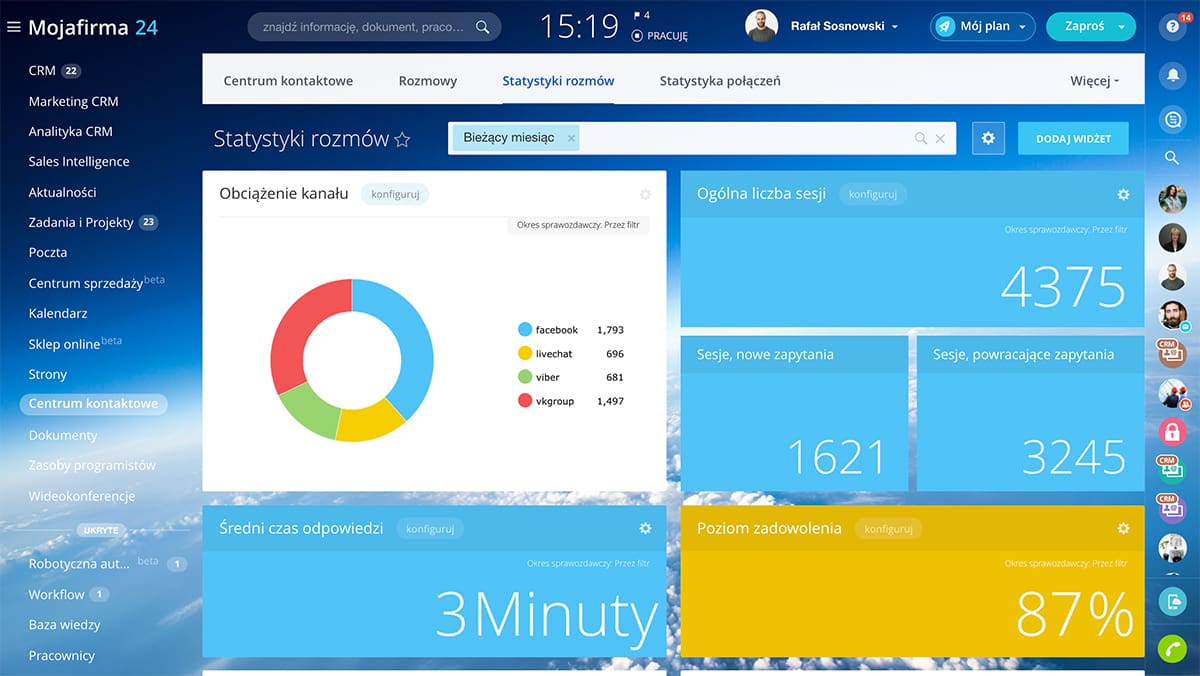The image size is (1200, 676).
Task: Click the DODAJ WIDŻET button
Action: coord(1073,139)
